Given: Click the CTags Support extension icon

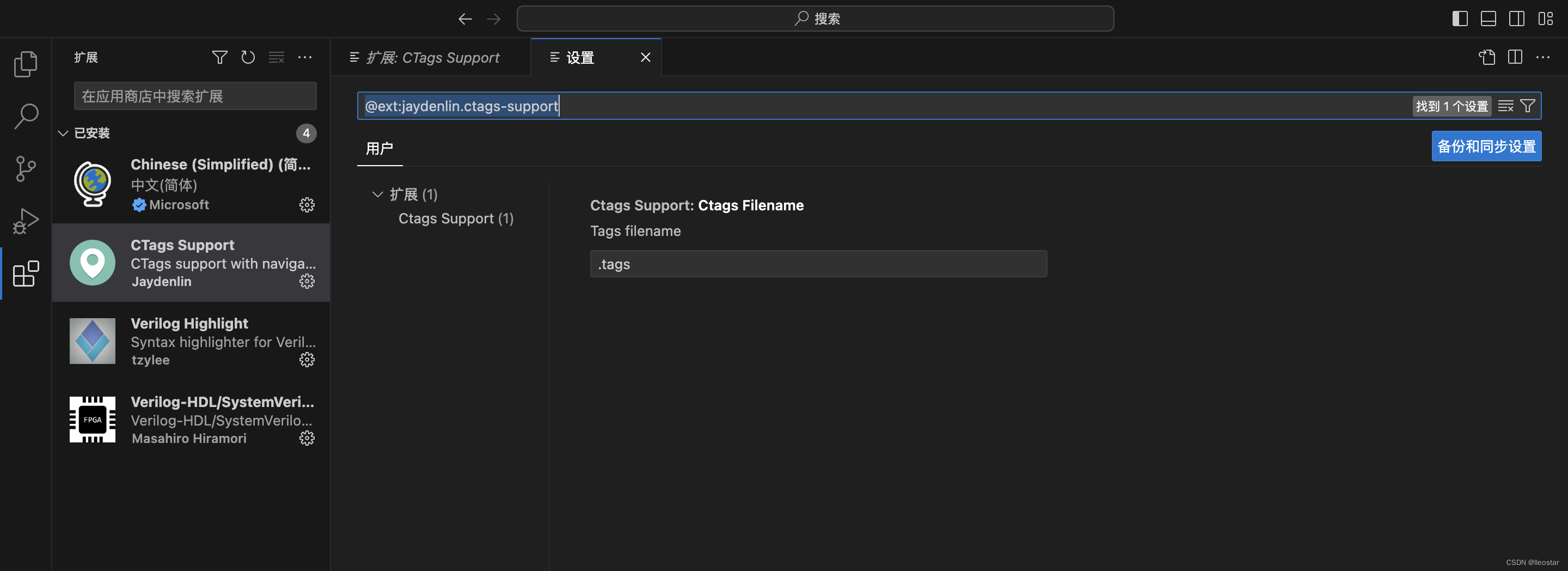Looking at the screenshot, I should 93,263.
